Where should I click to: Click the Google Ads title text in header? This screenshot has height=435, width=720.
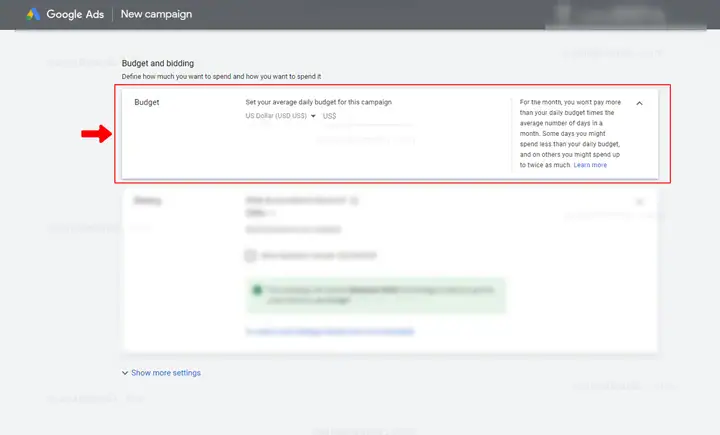(x=75, y=14)
